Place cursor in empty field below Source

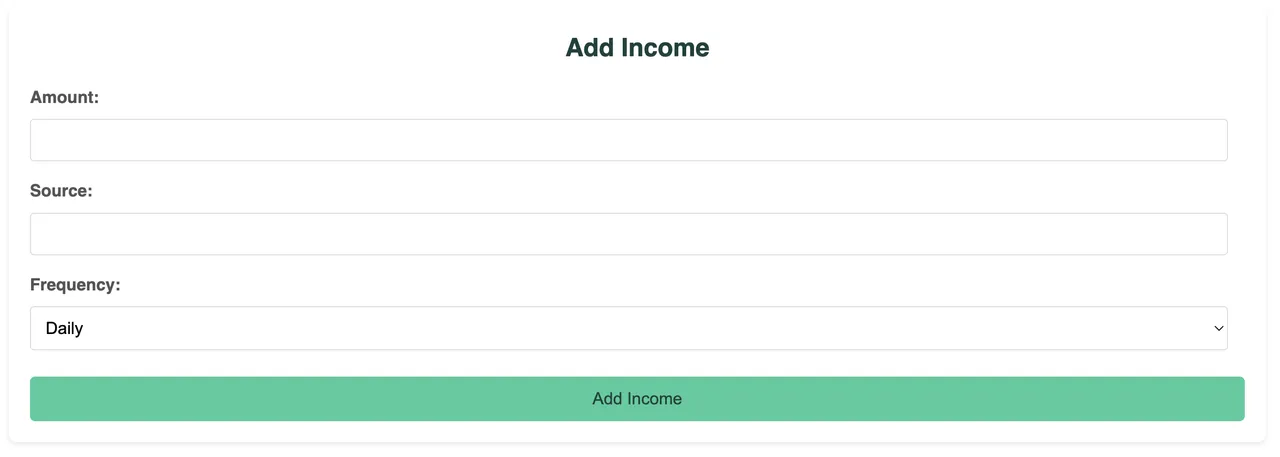[628, 234]
